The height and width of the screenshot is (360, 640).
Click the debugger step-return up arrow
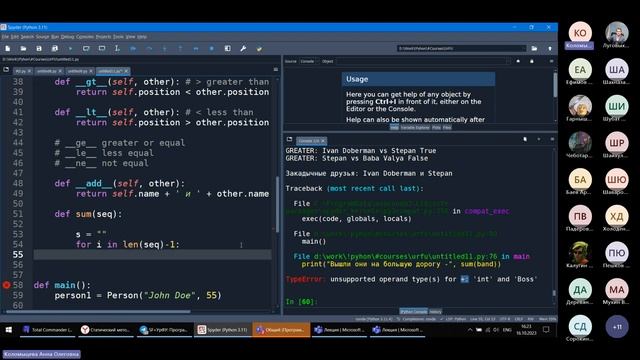point(180,49)
